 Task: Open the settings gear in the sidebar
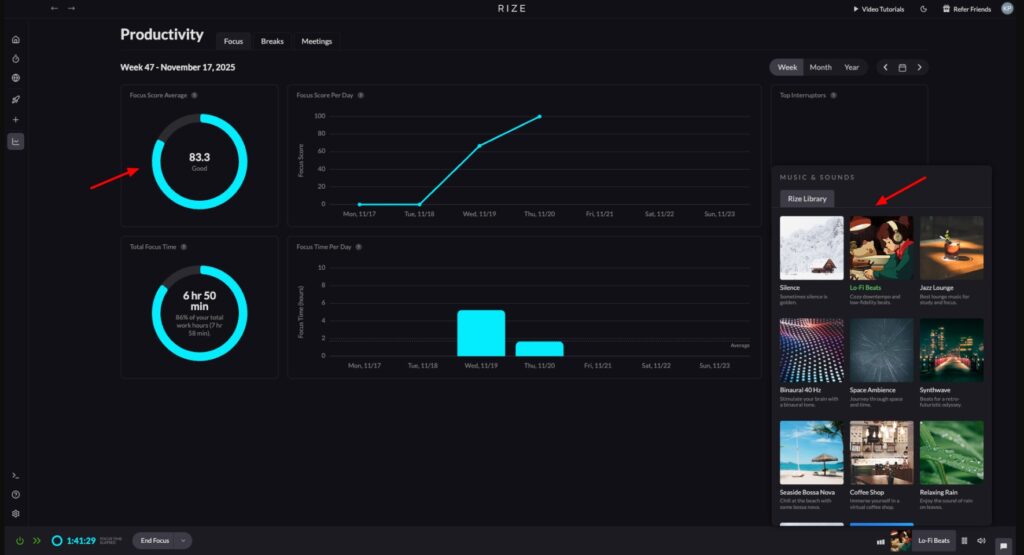point(15,513)
